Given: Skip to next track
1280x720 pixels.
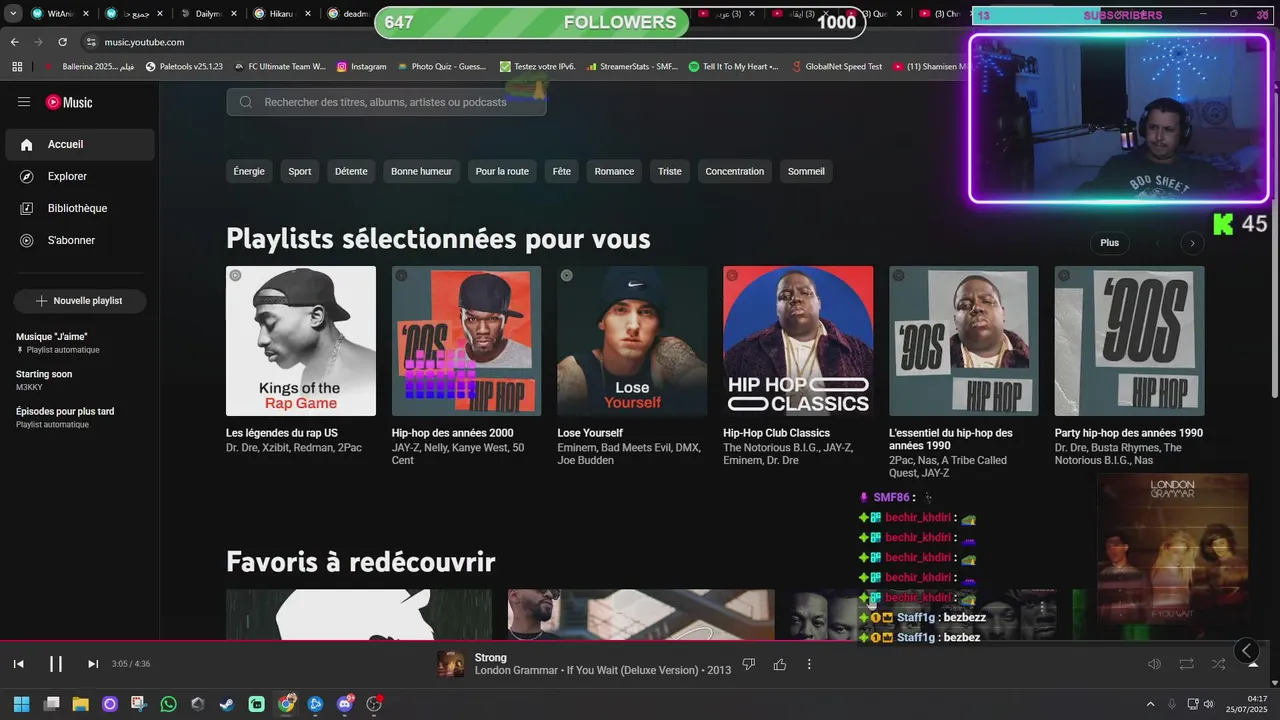Looking at the screenshot, I should 93,664.
